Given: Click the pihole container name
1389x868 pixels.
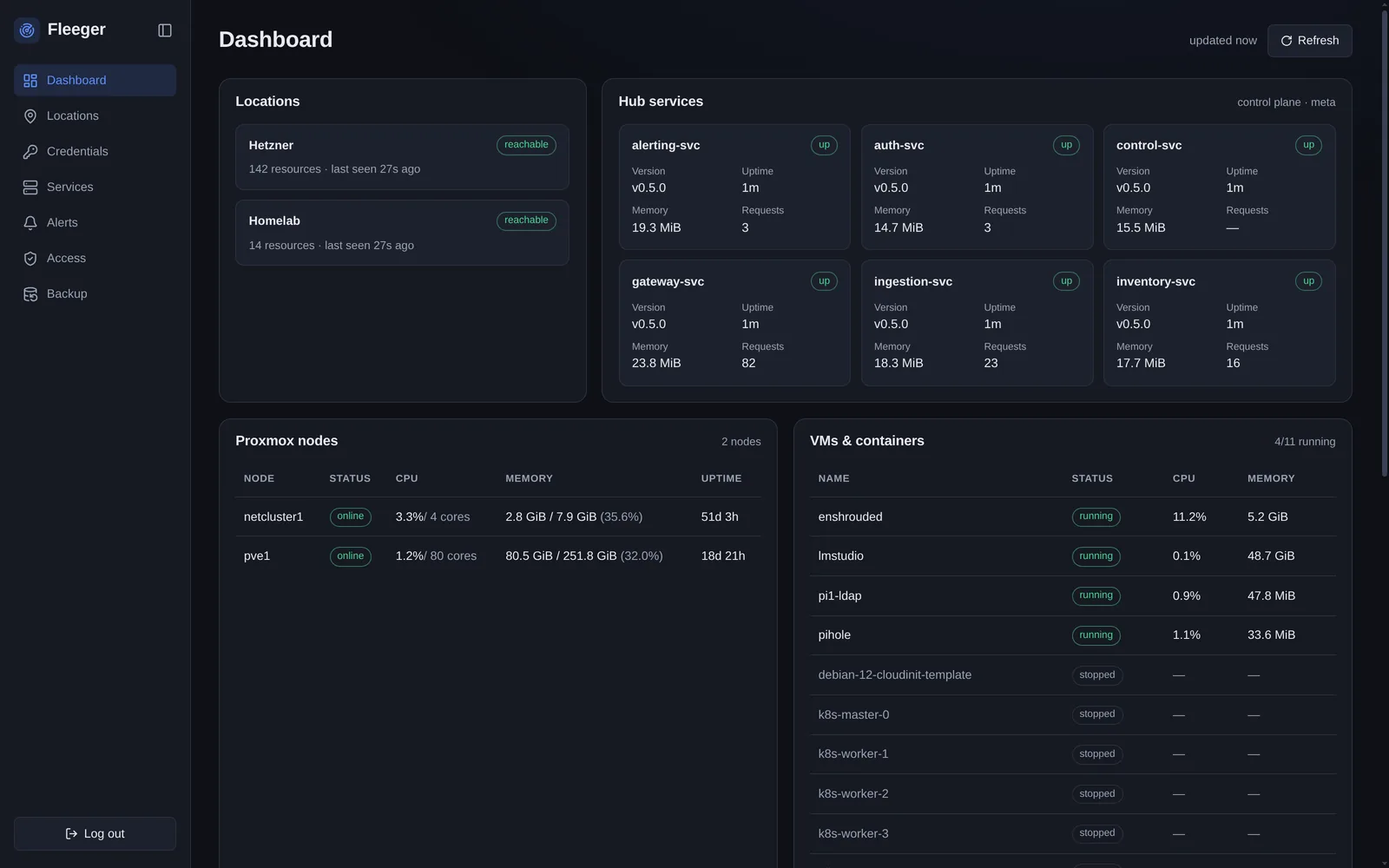Looking at the screenshot, I should click(x=834, y=635).
